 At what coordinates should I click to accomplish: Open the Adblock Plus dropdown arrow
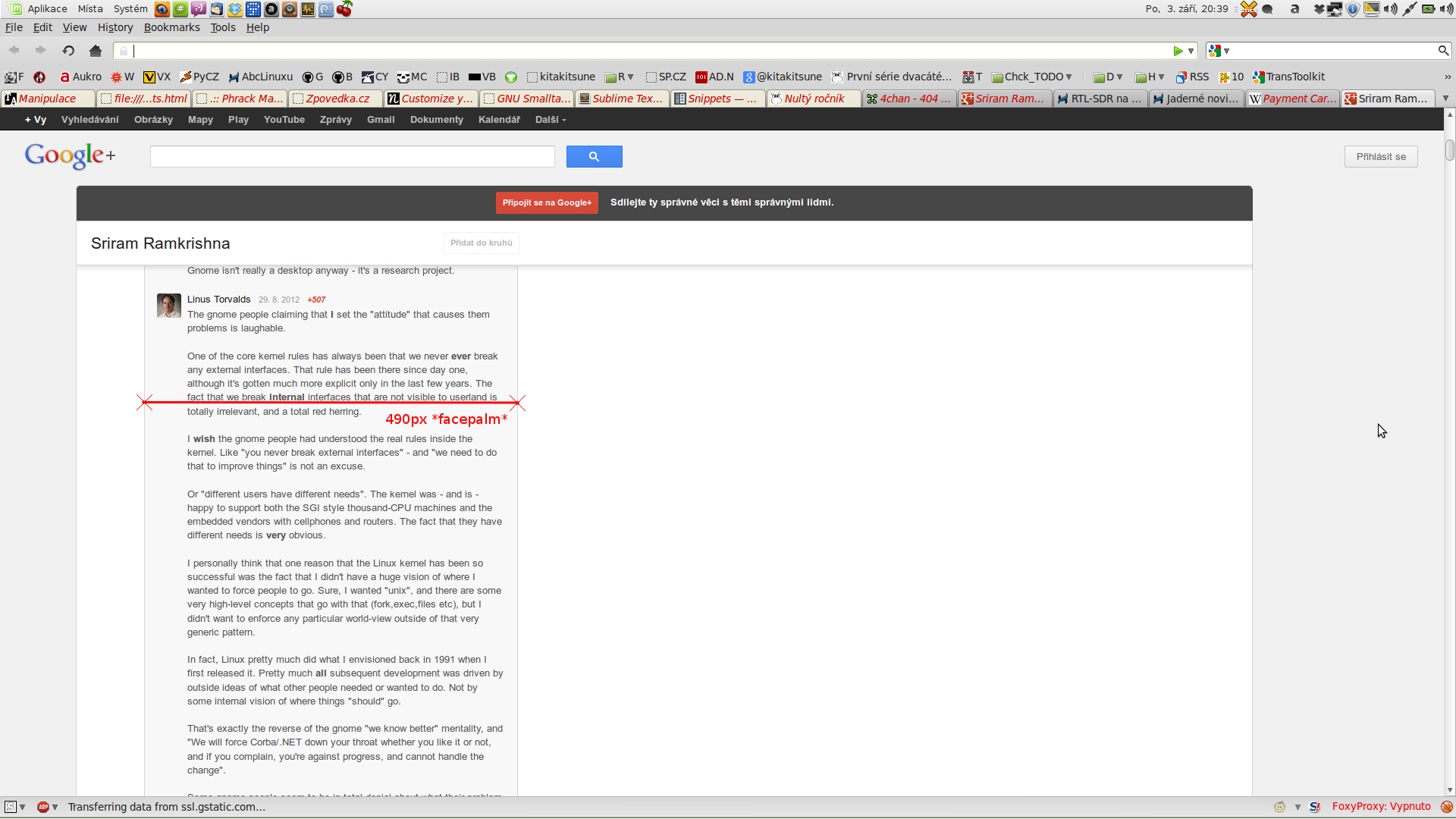point(55,807)
